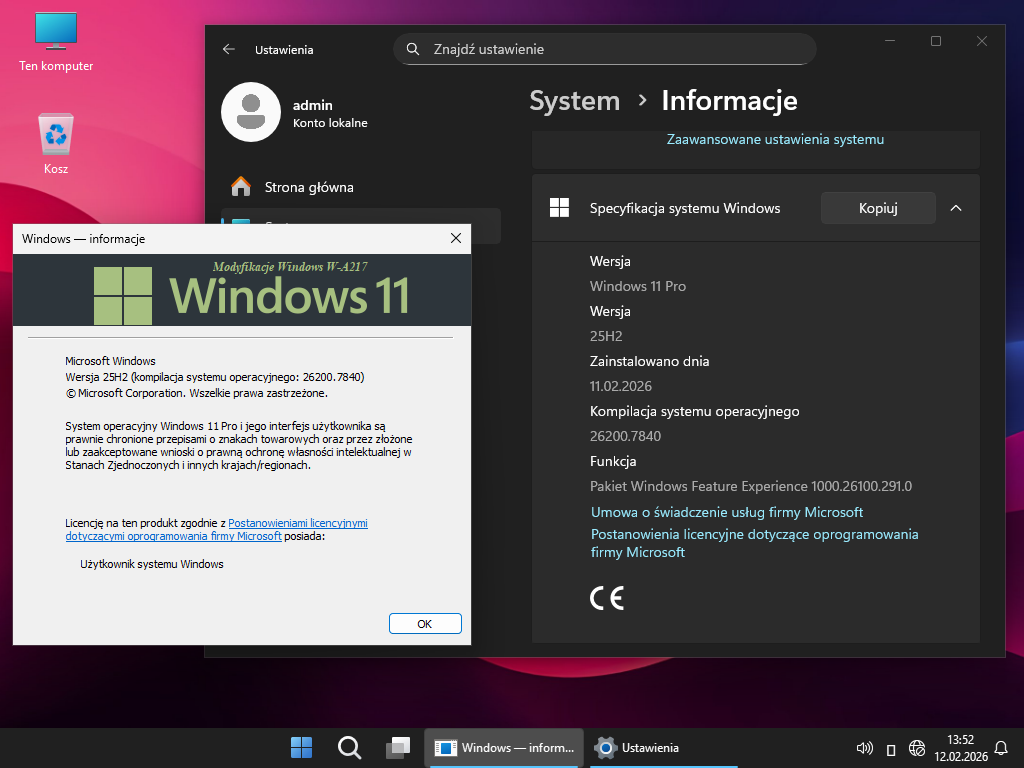Open Zaawansowane ustawienia systemu link
The width and height of the screenshot is (1024, 768).
[x=775, y=140]
